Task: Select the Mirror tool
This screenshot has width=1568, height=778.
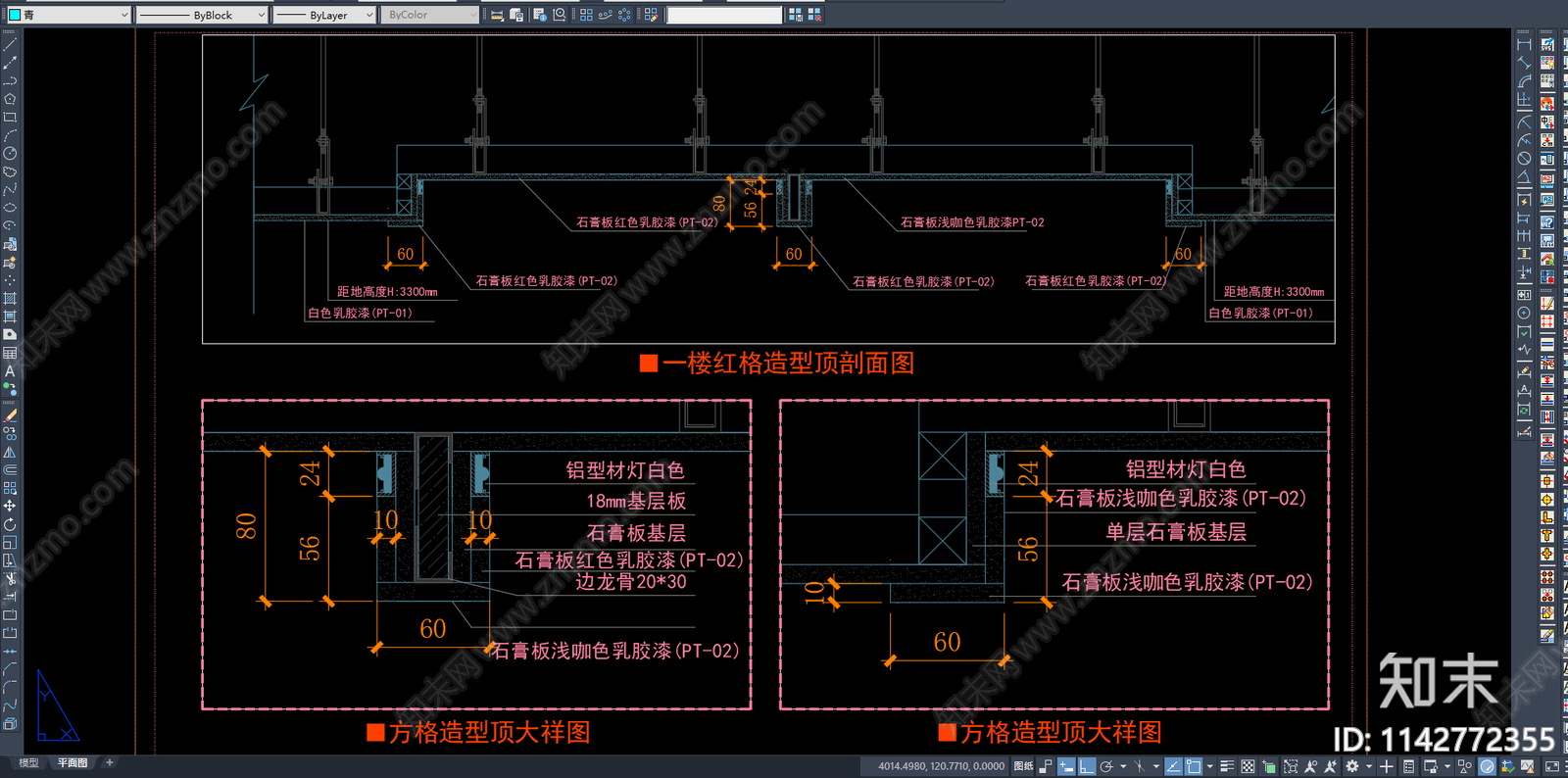Action: point(10,452)
